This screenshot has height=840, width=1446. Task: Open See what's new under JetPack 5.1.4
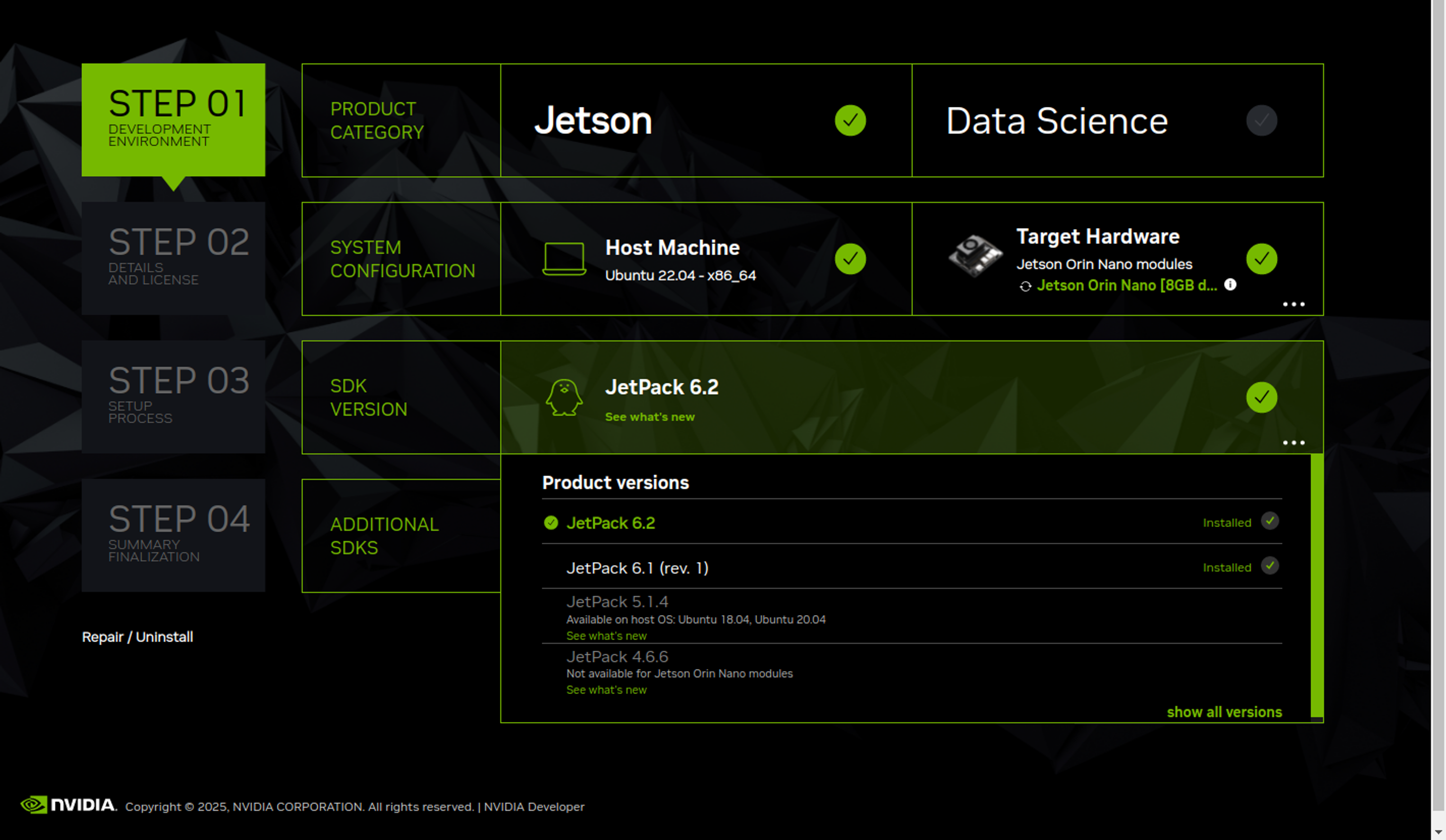(606, 636)
